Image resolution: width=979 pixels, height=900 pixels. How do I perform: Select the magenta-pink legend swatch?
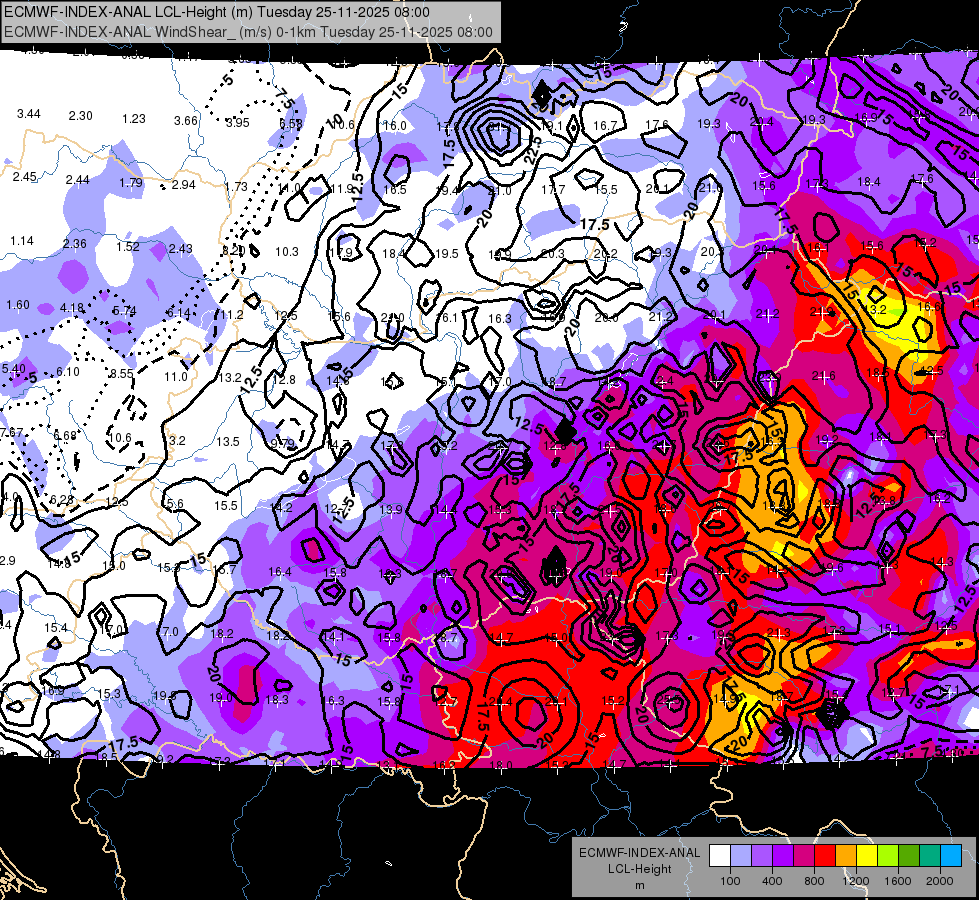804,856
